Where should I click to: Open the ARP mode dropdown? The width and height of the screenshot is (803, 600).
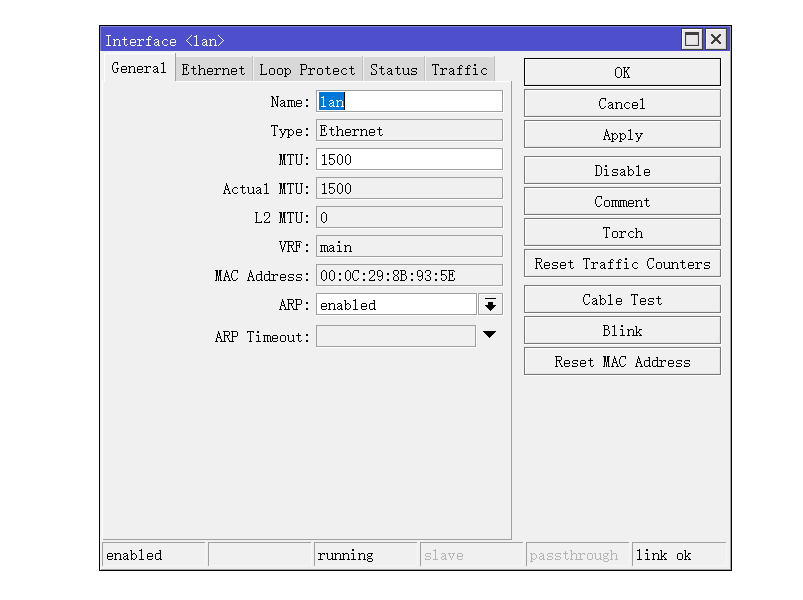(x=490, y=305)
